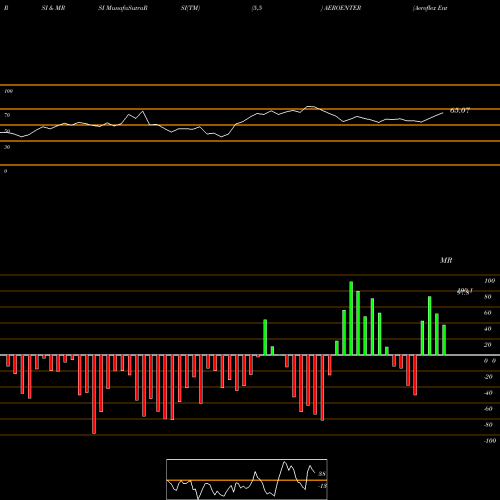Click the -100 label on MR axis
The image size is (500, 500).
[x=490, y=441]
